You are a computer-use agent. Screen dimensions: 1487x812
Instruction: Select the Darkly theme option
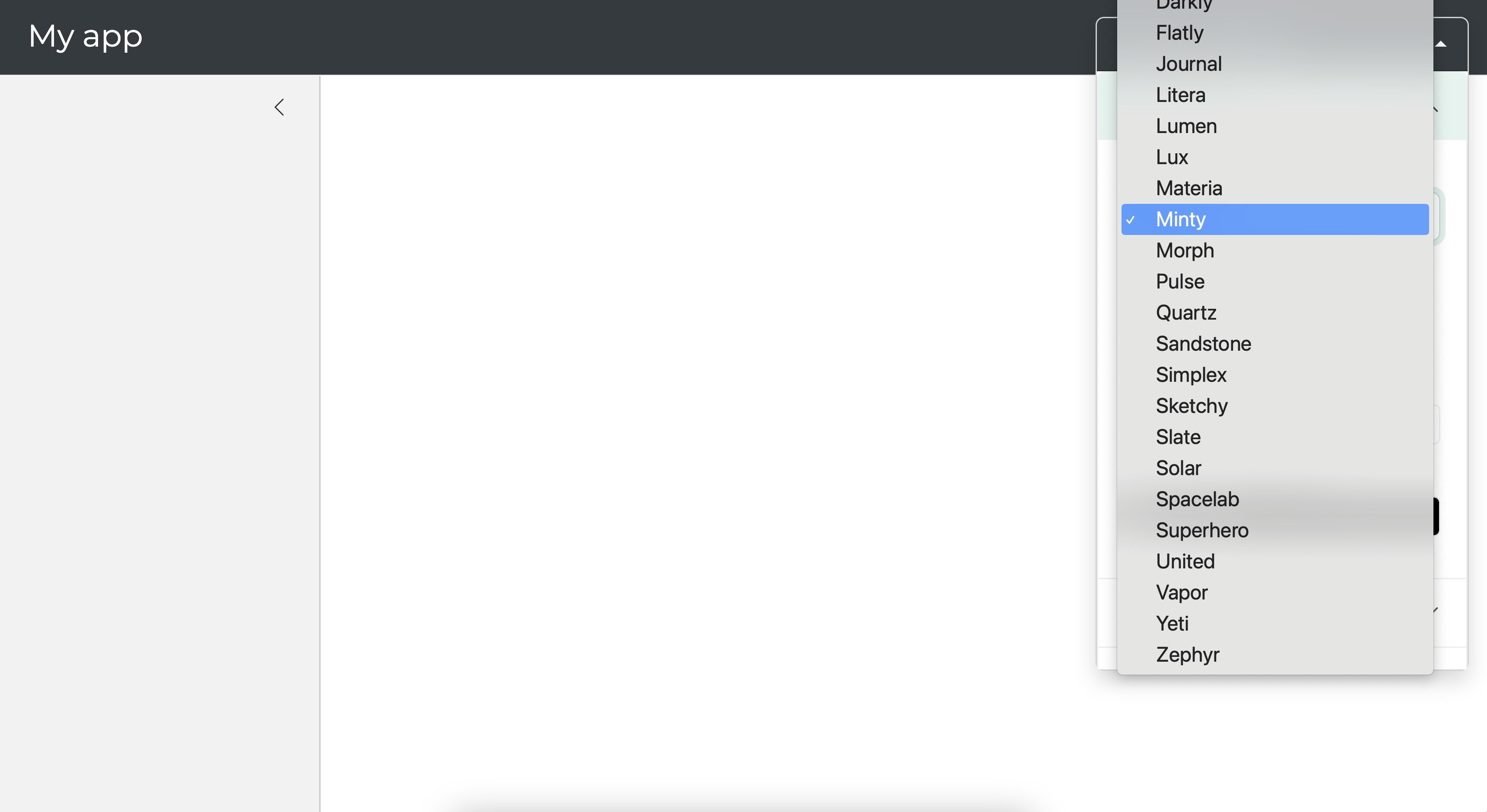(1274, 6)
